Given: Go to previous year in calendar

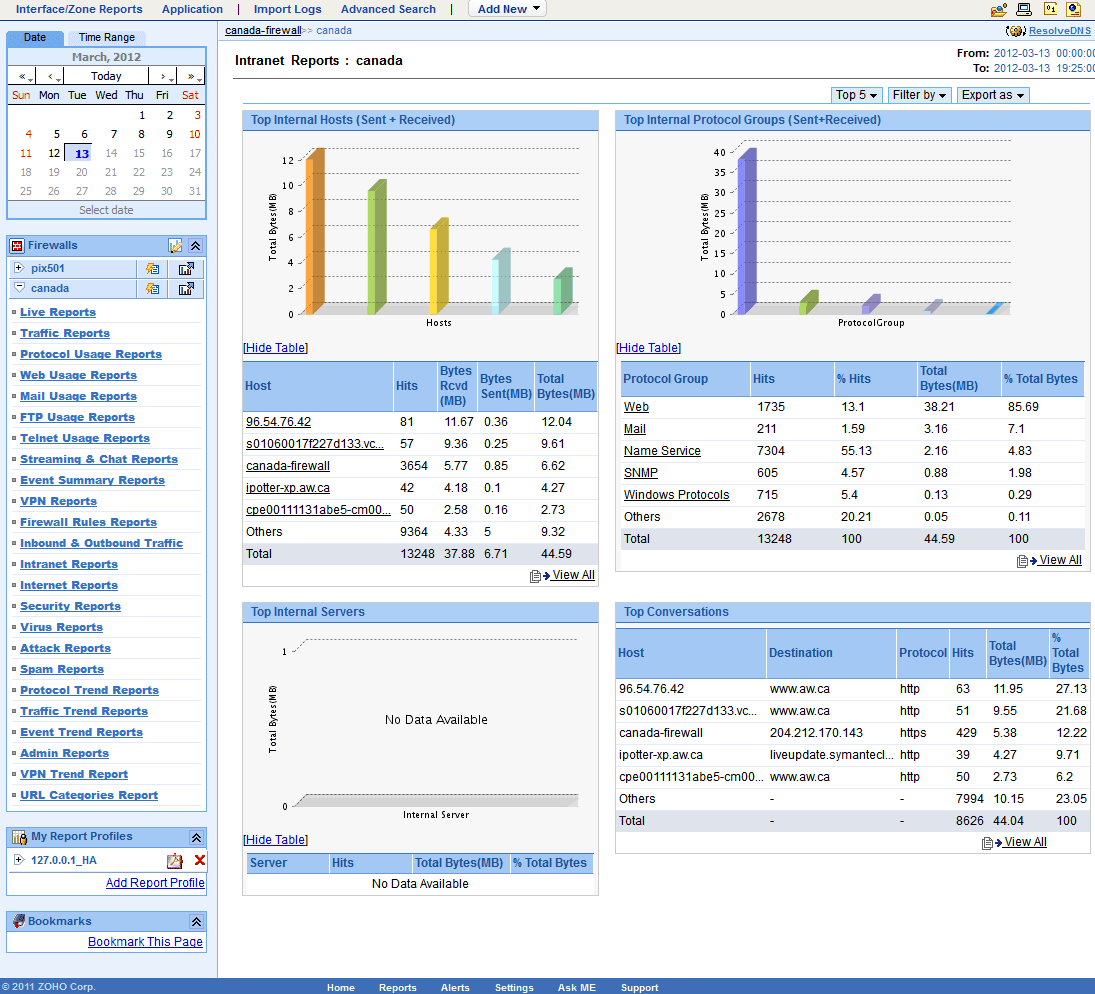Looking at the screenshot, I should (x=22, y=76).
